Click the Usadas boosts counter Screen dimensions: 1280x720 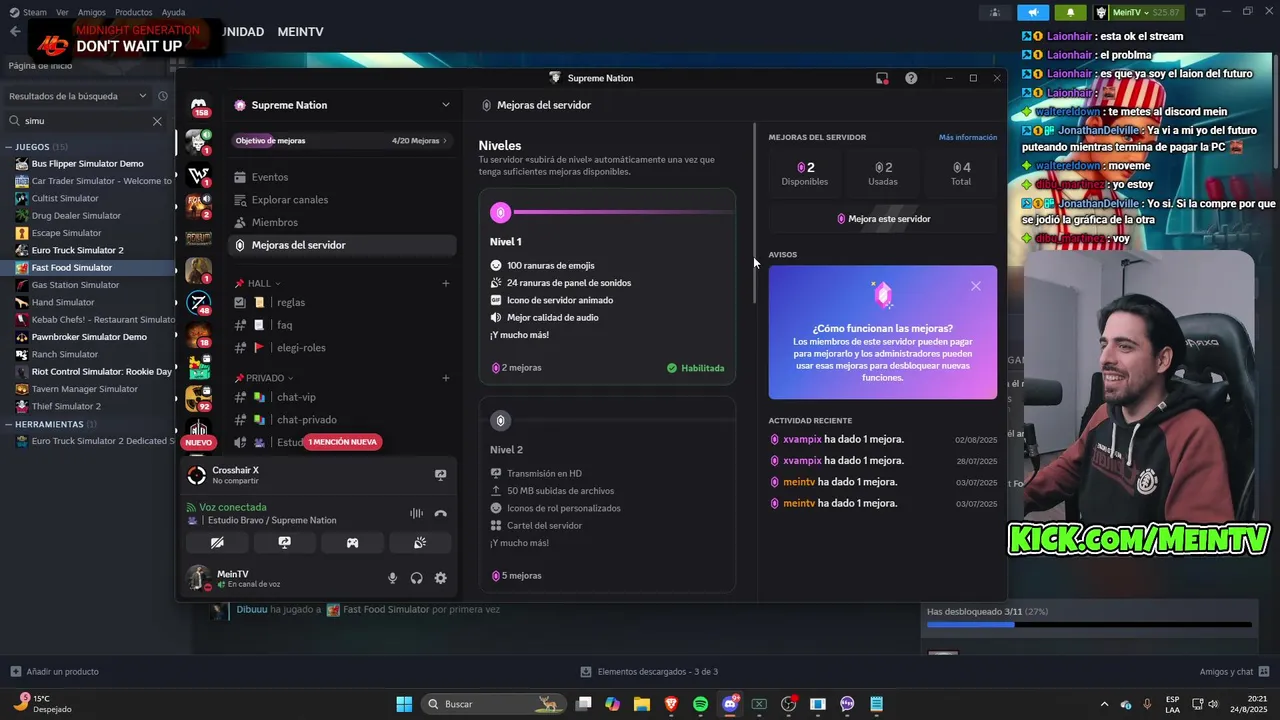(883, 173)
